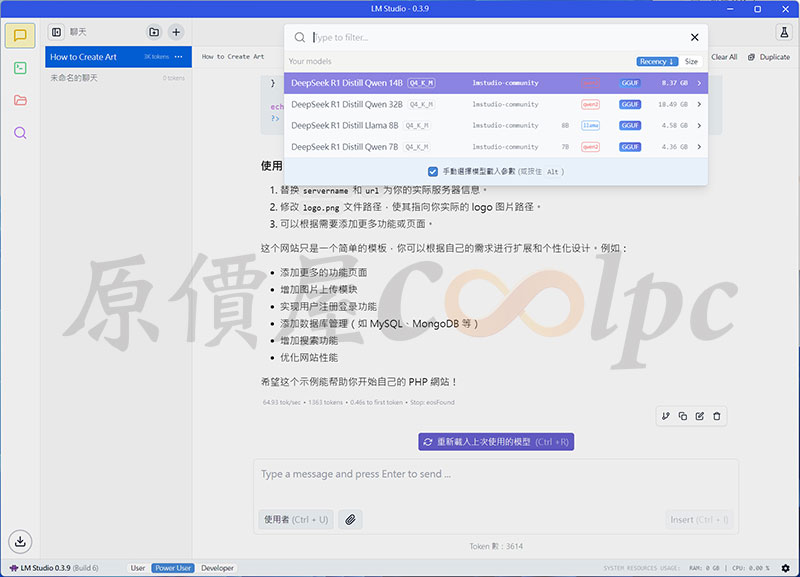Click the Q4_K_M tag on Qwen 14B
Image resolution: width=800 pixels, height=577 pixels.
421,83
